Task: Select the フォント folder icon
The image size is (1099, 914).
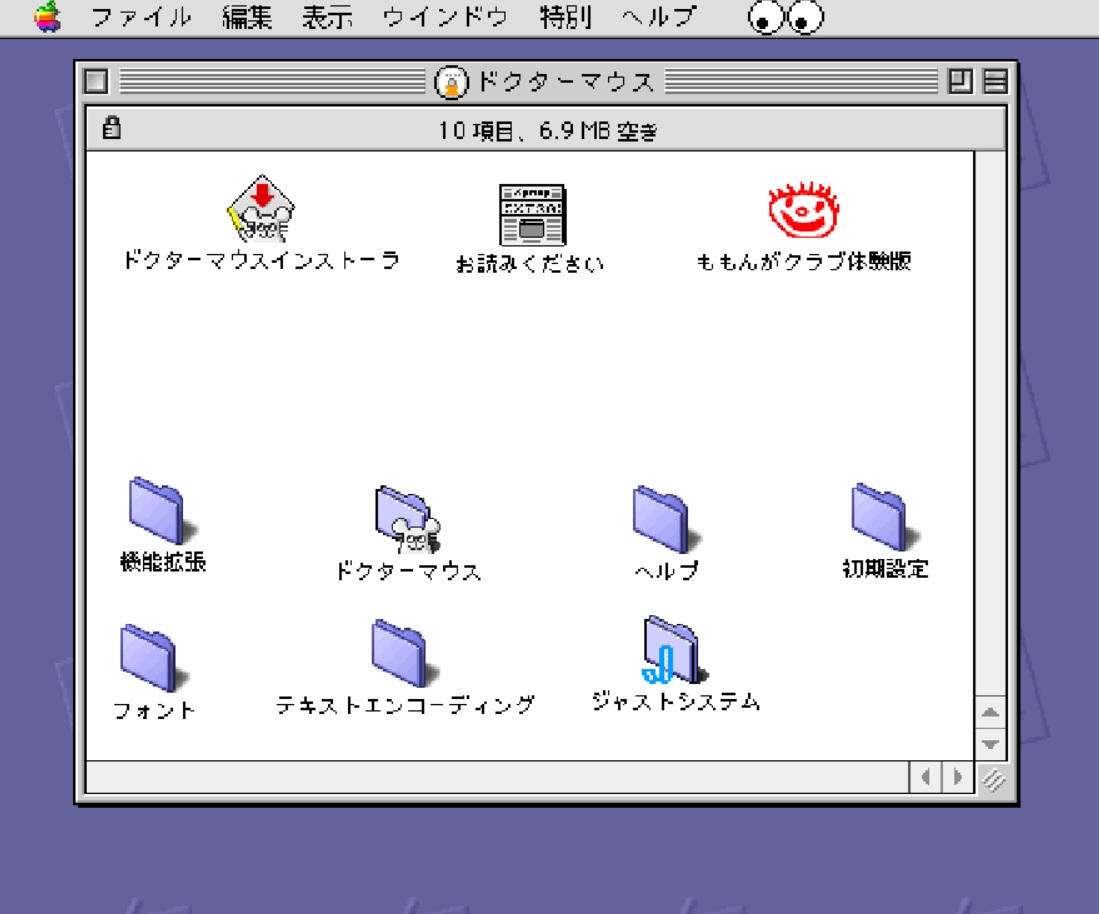Action: pos(153,658)
